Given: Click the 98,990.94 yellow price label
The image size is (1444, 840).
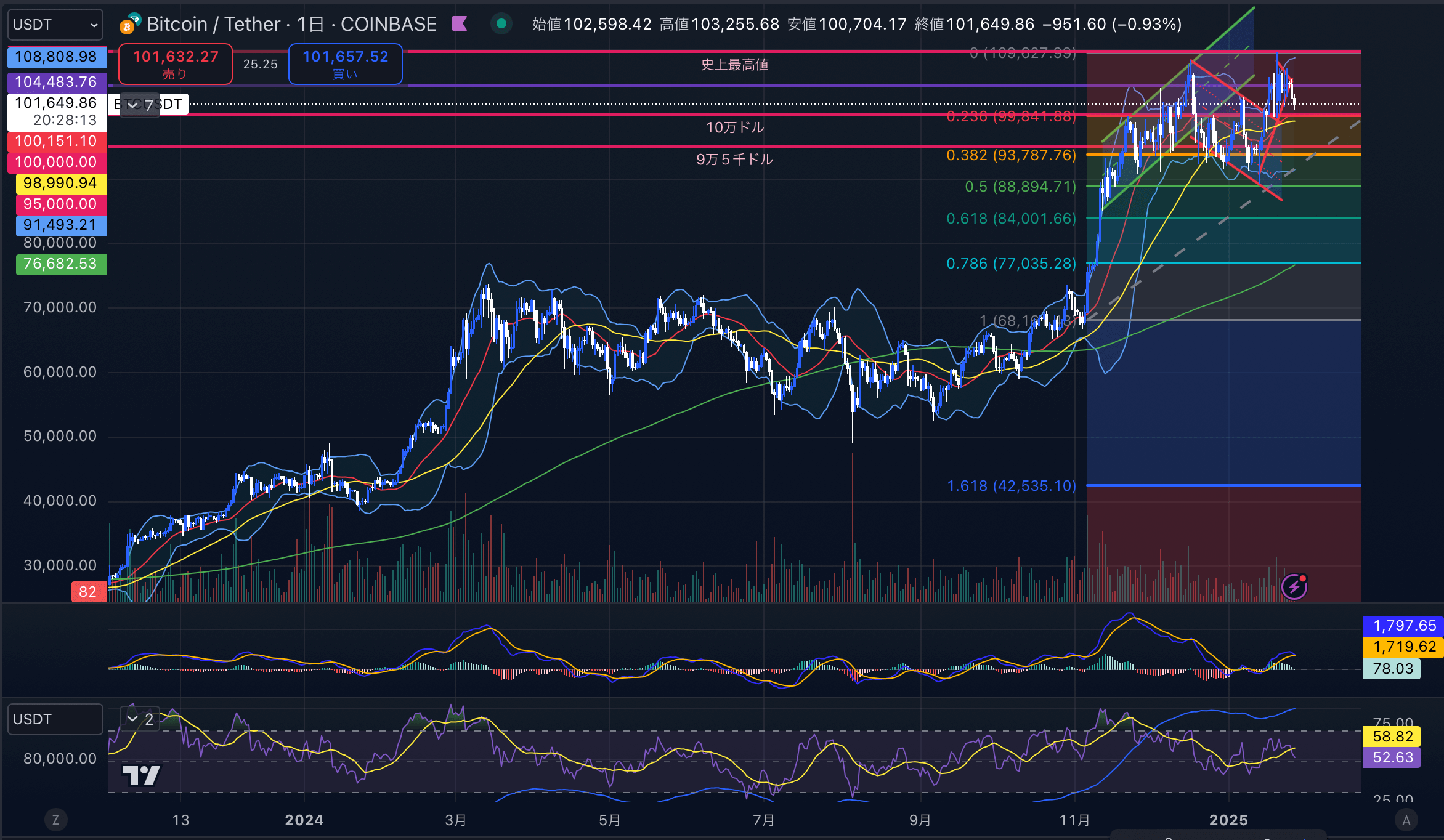Looking at the screenshot, I should (60, 183).
